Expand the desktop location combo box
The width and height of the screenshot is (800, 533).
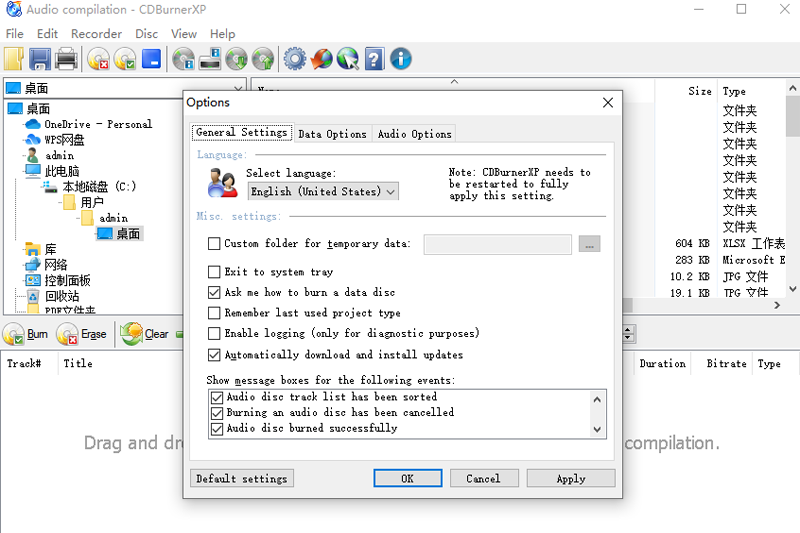click(238, 88)
